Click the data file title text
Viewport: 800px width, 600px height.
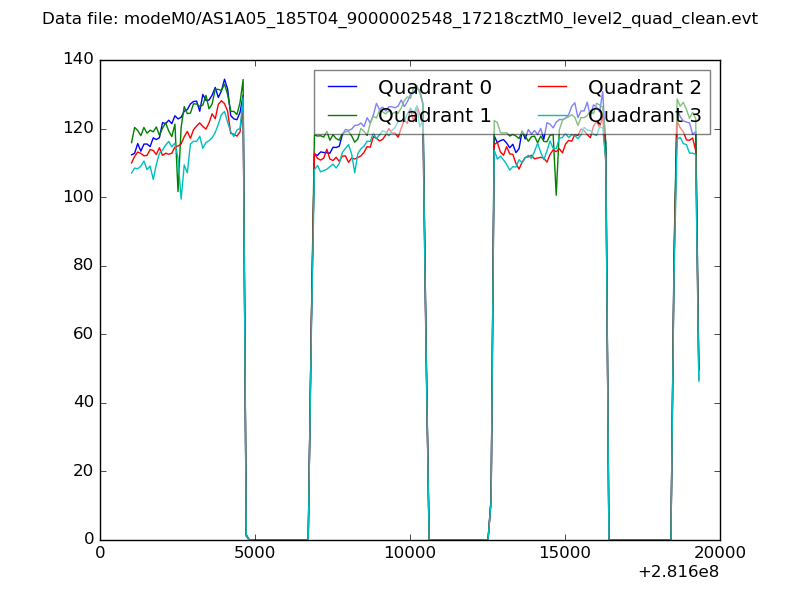pos(400,19)
